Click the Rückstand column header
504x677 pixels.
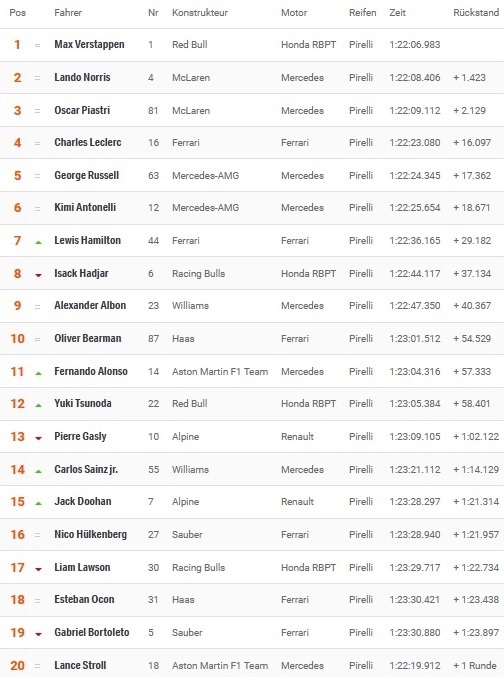(x=476, y=13)
